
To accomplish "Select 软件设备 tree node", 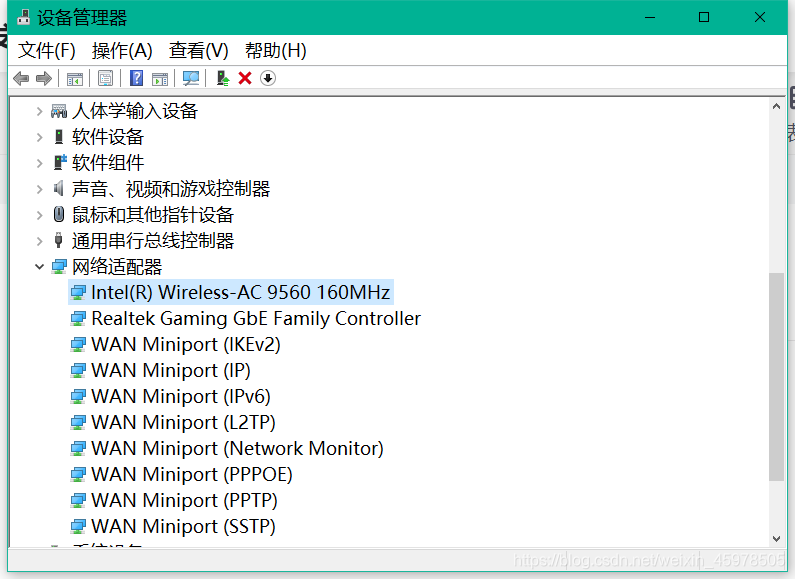I will (108, 137).
